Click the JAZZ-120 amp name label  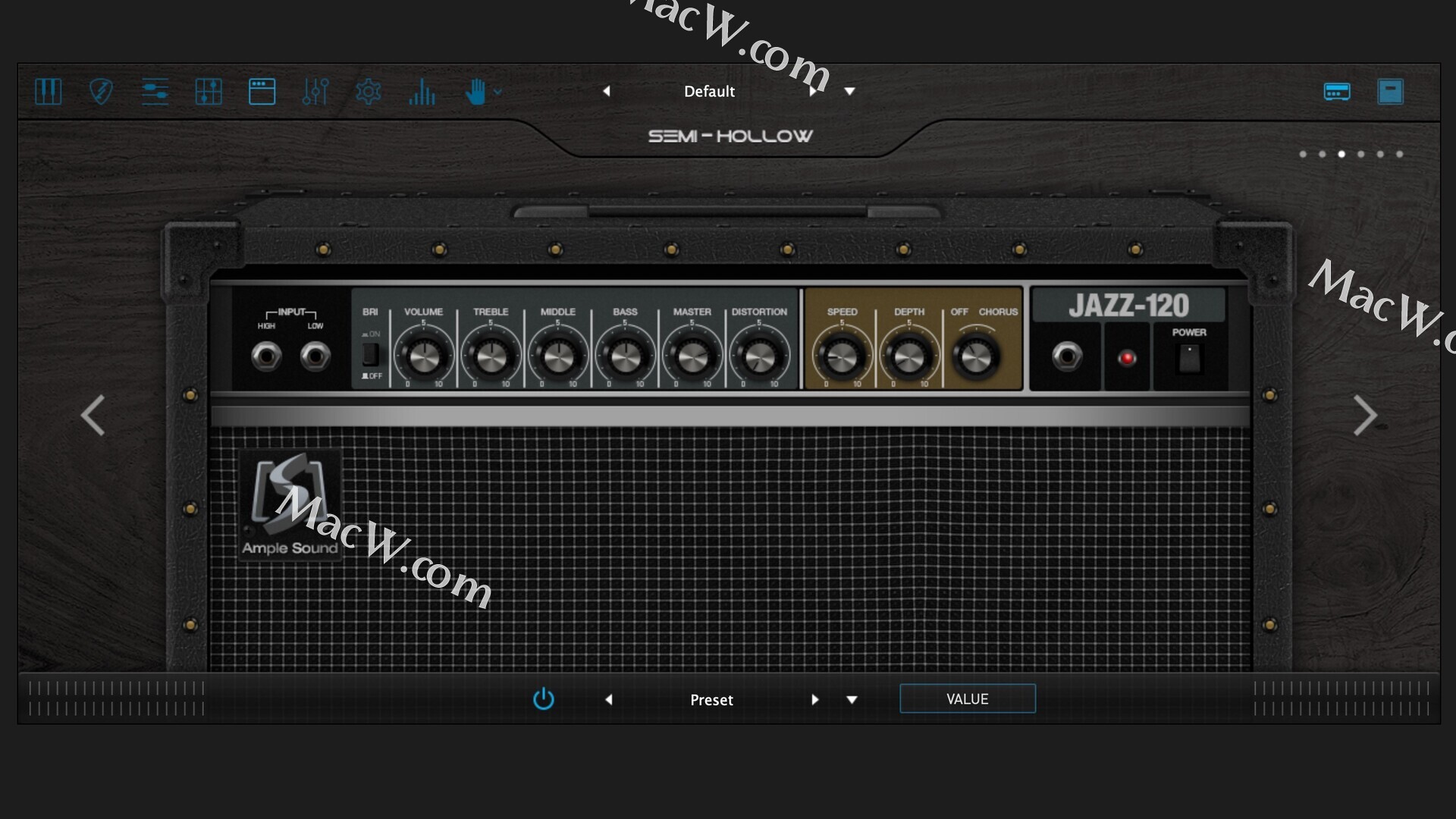1128,306
